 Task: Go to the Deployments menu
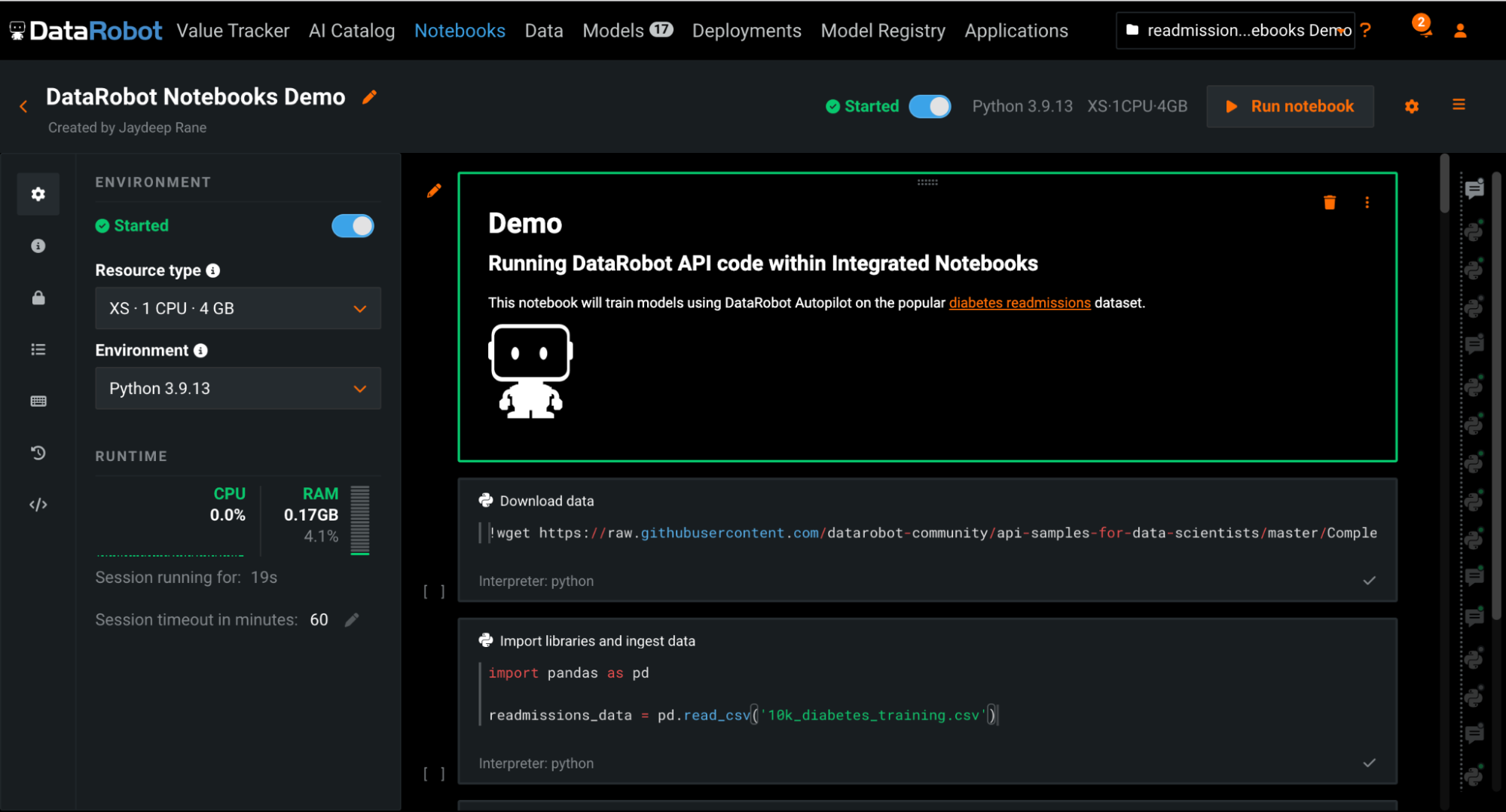746,31
